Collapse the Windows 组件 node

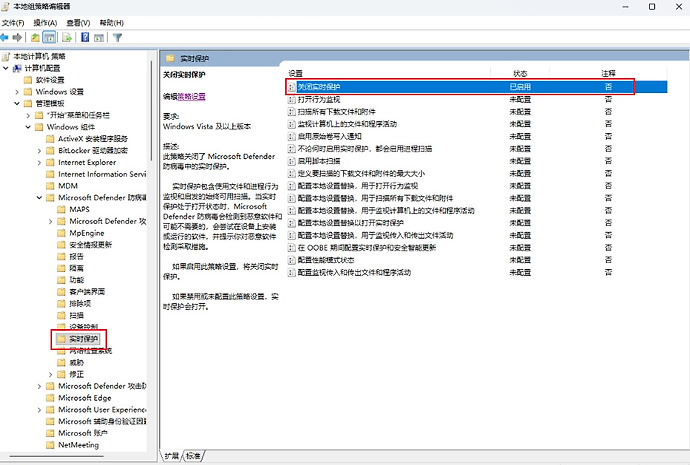coord(28,127)
